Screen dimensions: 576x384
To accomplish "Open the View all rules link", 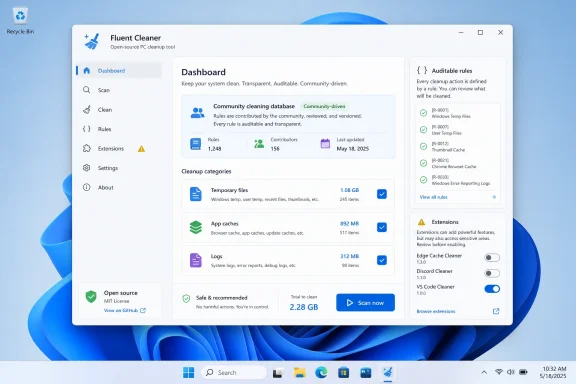I will coord(433,197).
